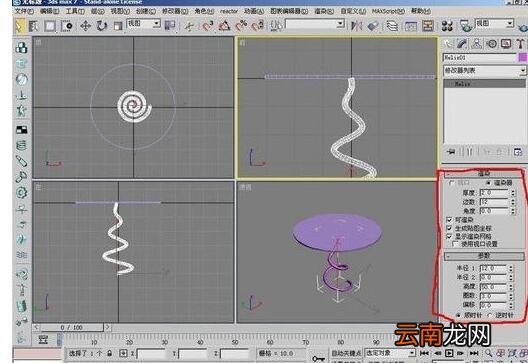Switch to the Modify command panel
The width and height of the screenshot is (528, 363).
pos(462,44)
